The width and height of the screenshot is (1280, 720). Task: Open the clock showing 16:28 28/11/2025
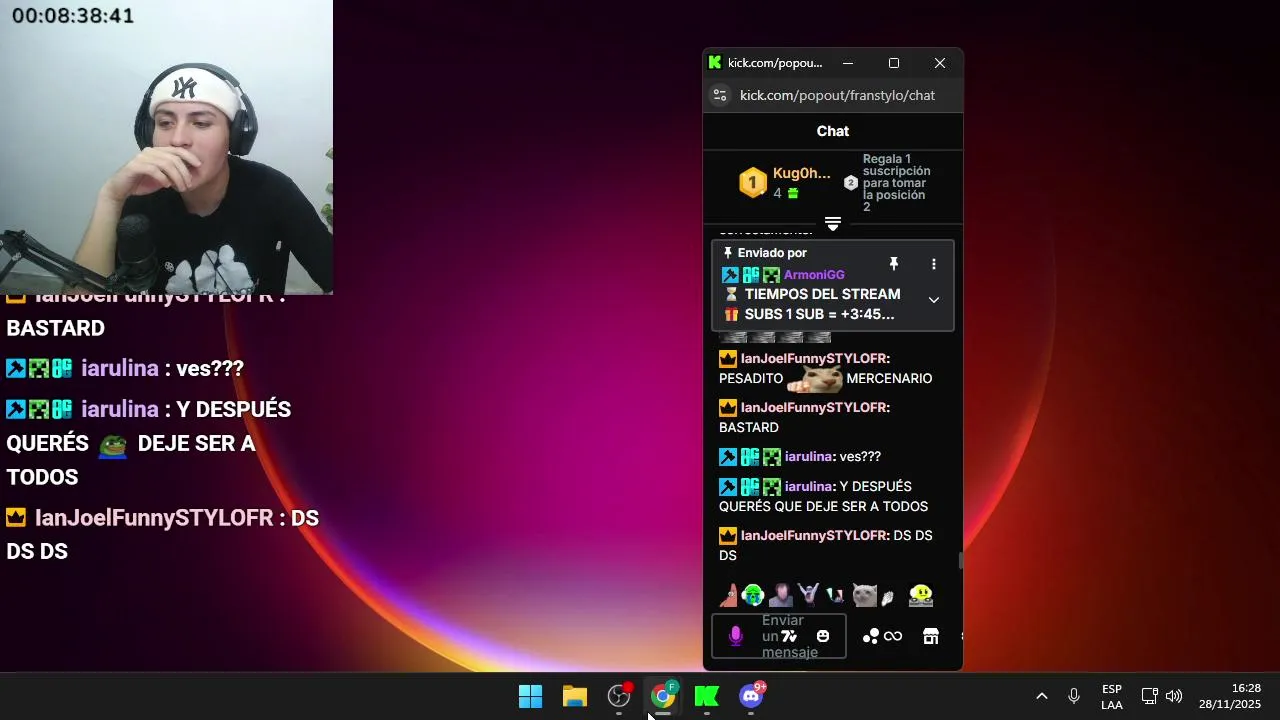pos(1231,696)
